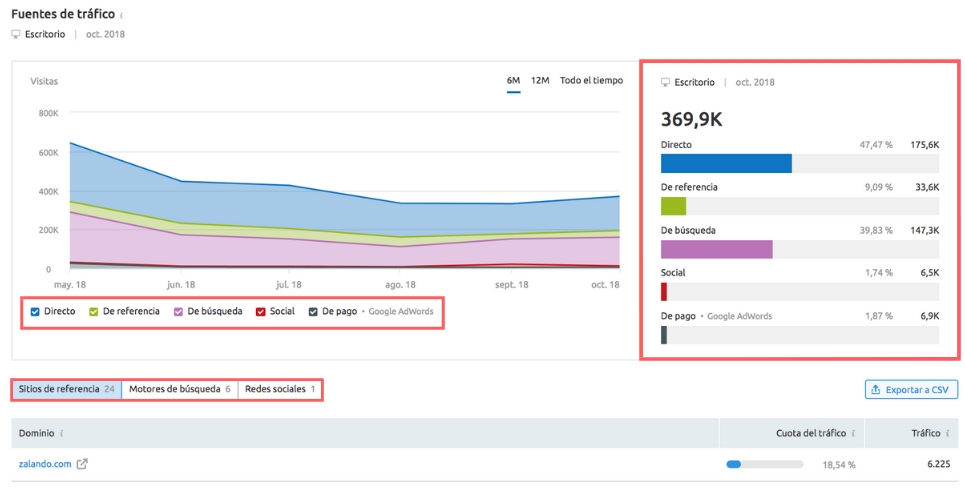Viewport: 965px width, 494px height.
Task: Click desktop icon next to Escritorio under title
Action: click(16, 34)
